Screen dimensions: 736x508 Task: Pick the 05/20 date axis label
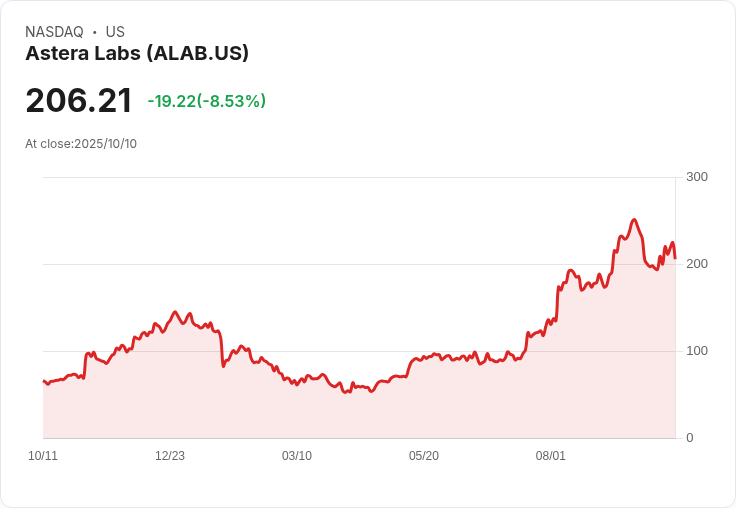[424, 456]
